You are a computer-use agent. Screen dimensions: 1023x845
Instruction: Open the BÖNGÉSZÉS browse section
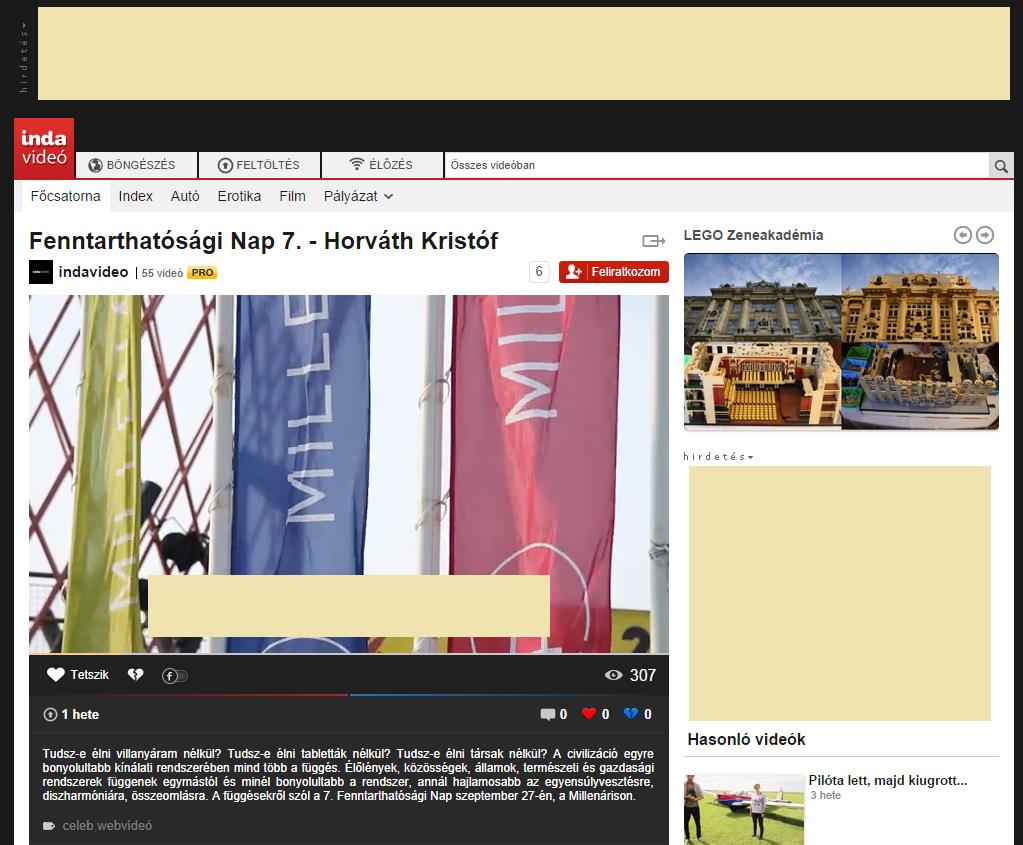[136, 165]
